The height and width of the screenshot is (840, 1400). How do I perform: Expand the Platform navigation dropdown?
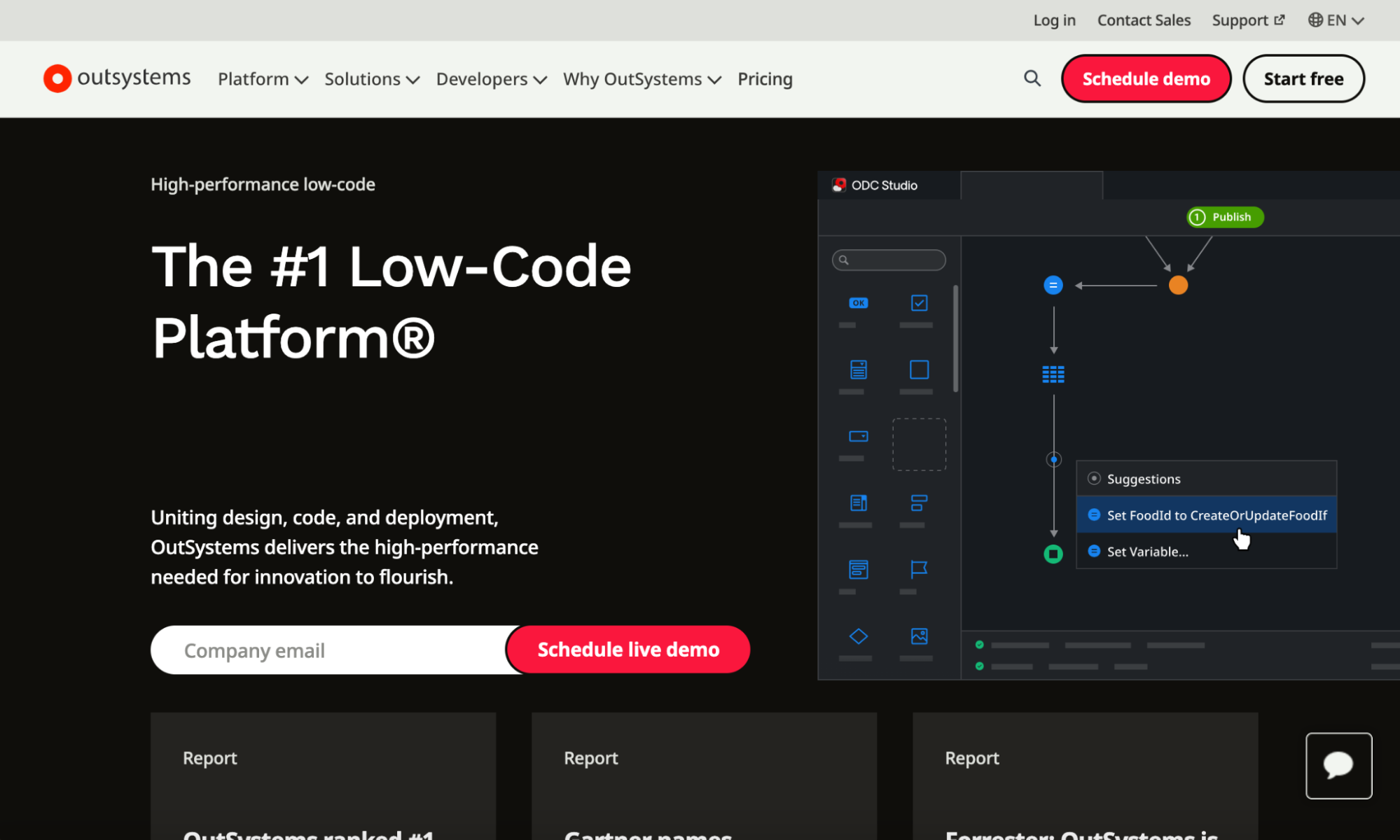point(261,78)
